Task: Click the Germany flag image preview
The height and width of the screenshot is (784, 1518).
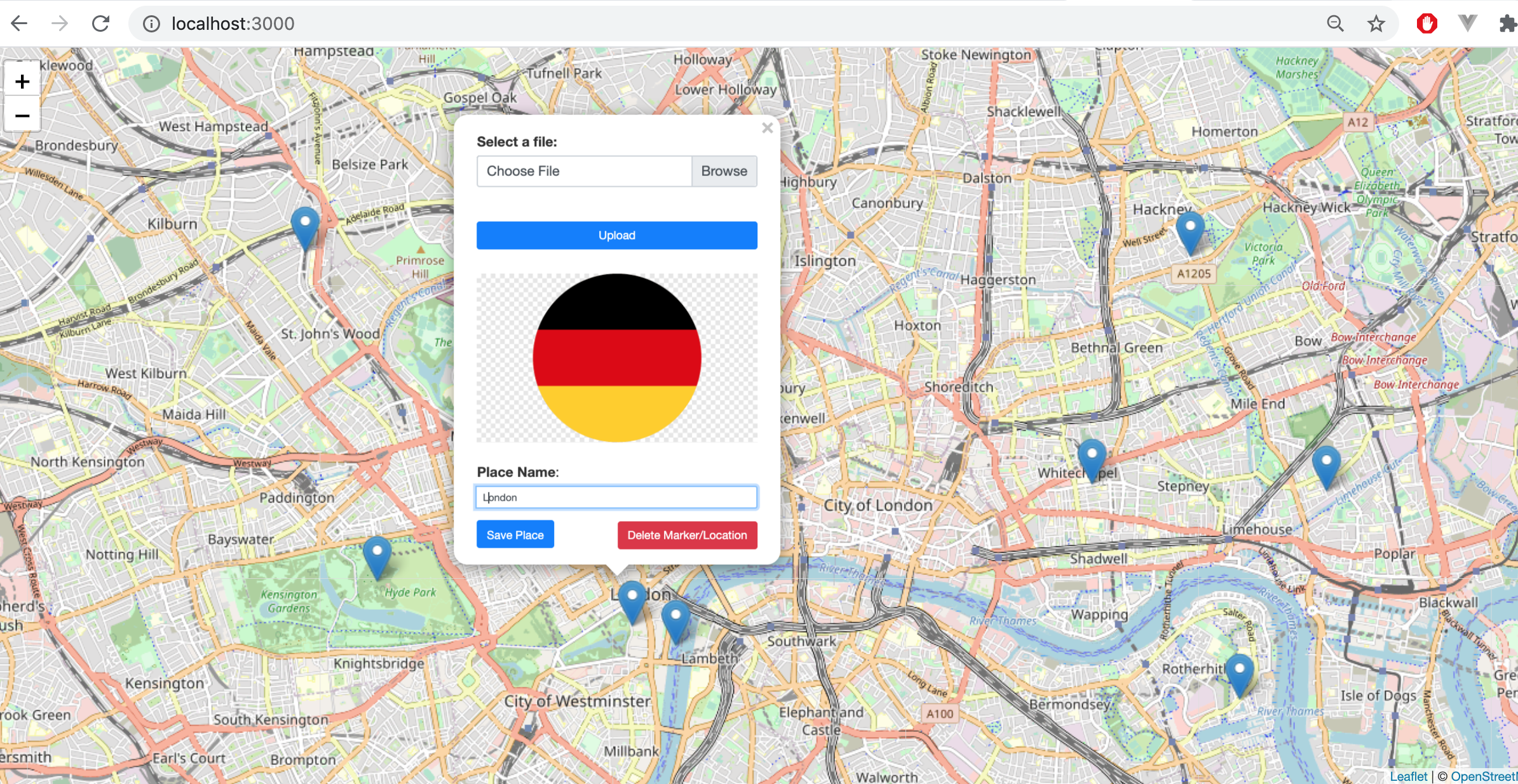Action: click(616, 358)
